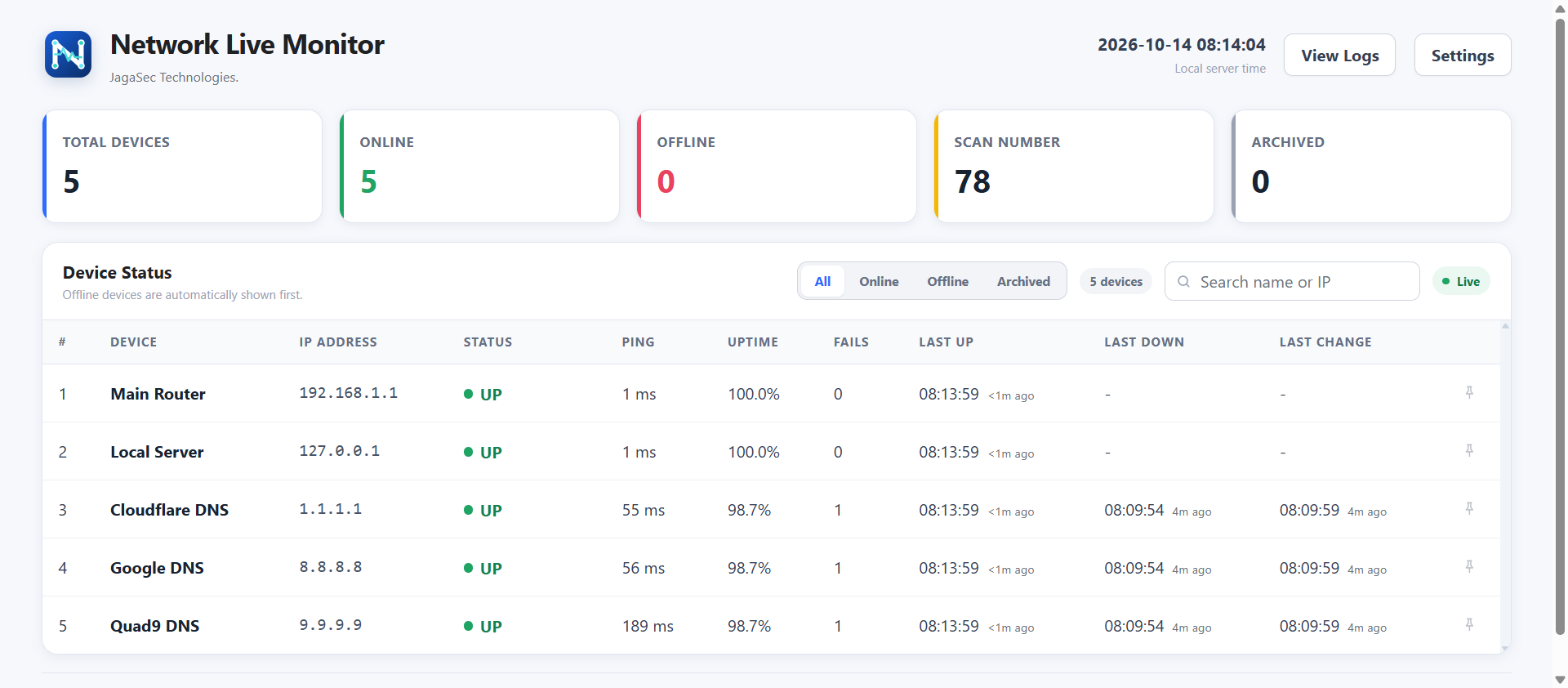Click IP address 8.8.8.8
This screenshot has height=688, width=1568.
pyautogui.click(x=330, y=567)
